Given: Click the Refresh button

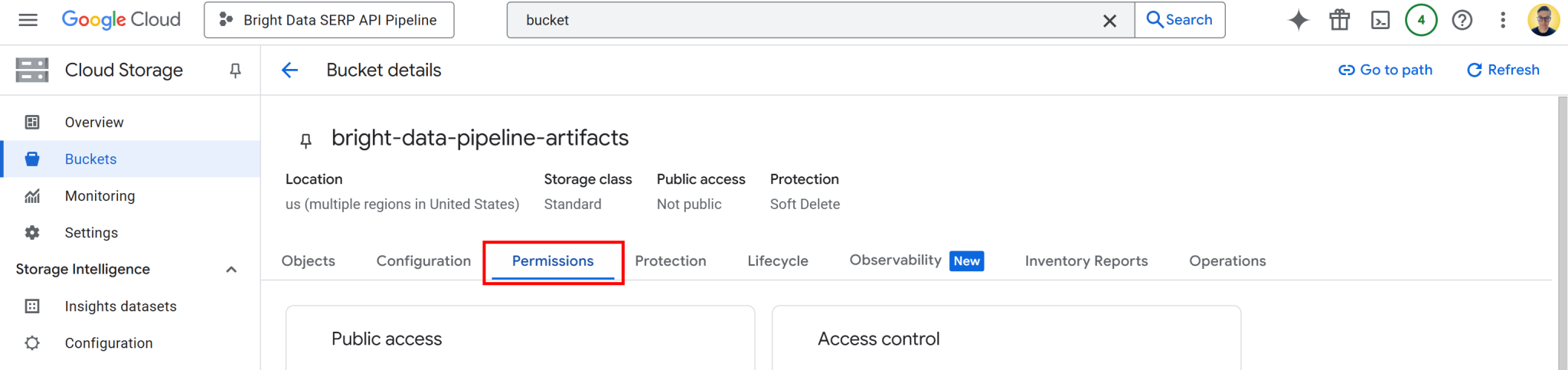Looking at the screenshot, I should 1503,70.
